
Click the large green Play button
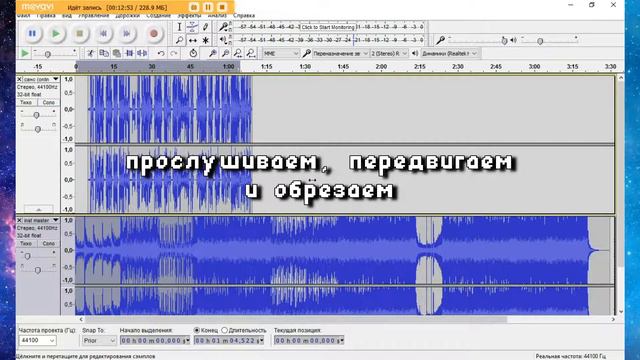[x=56, y=33]
